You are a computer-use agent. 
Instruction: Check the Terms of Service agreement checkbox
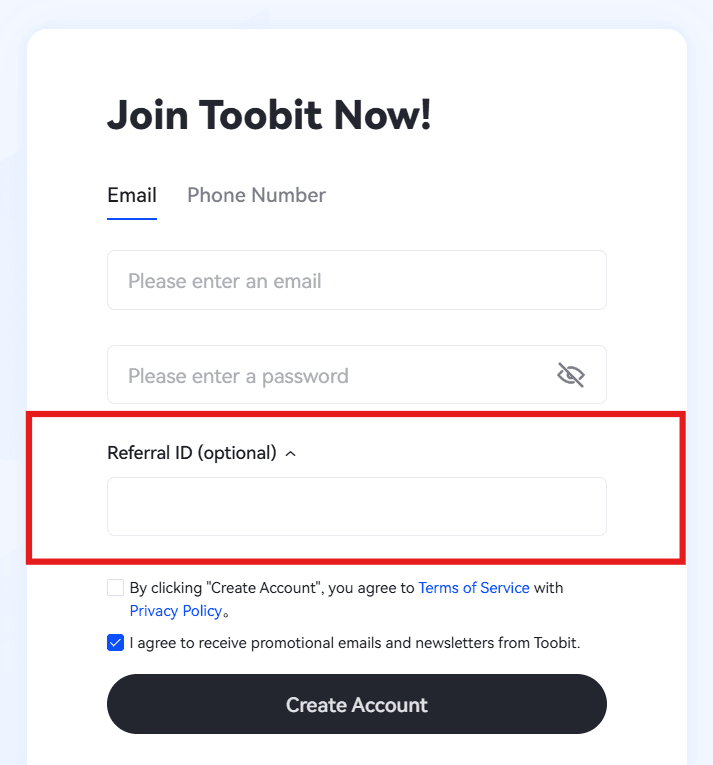(x=116, y=588)
